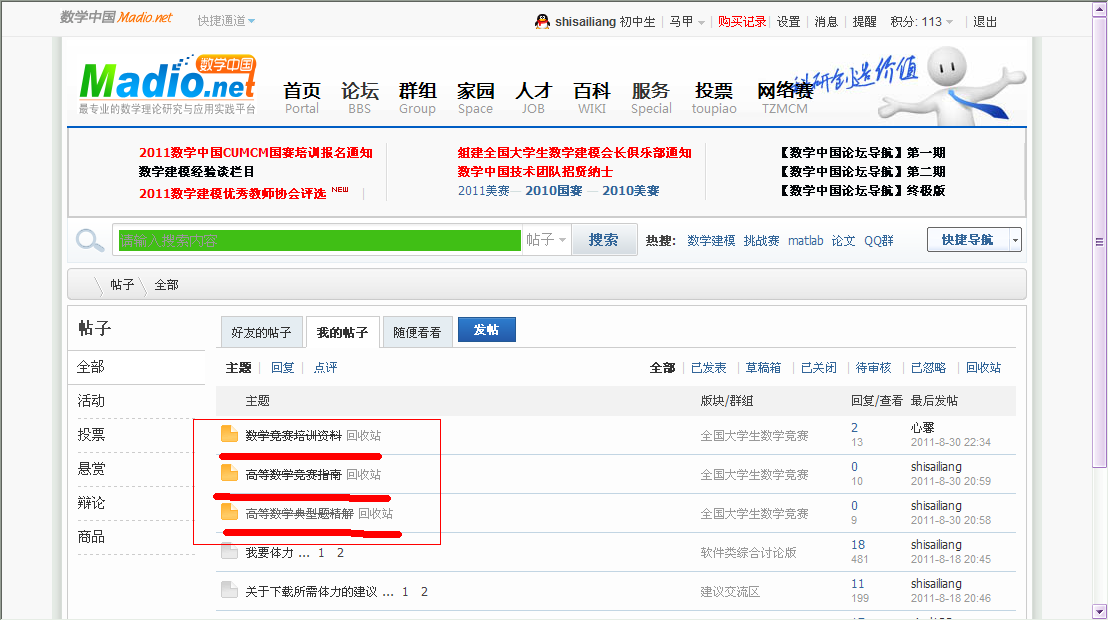Click hot search term matlab

(x=806, y=240)
